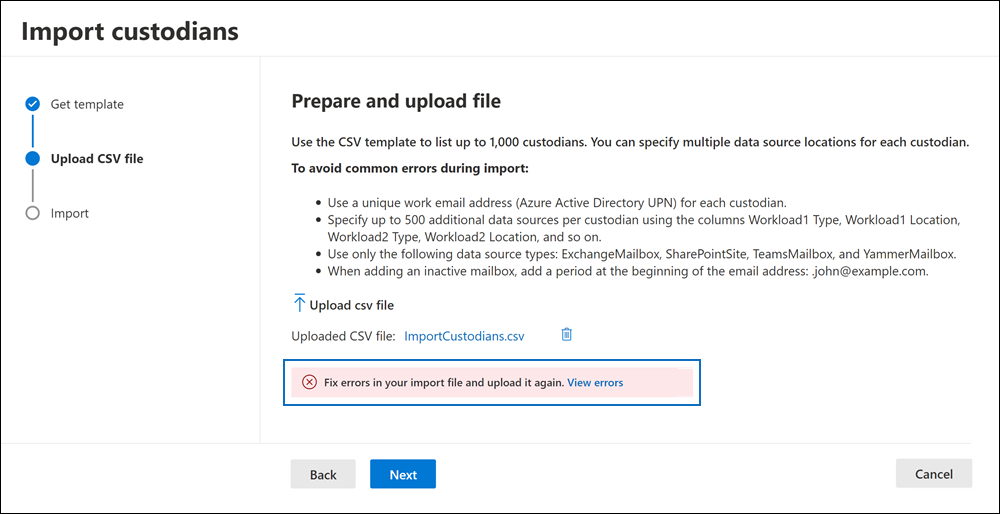Click the Upload csv file label
This screenshot has width=1000, height=514.
351,305
